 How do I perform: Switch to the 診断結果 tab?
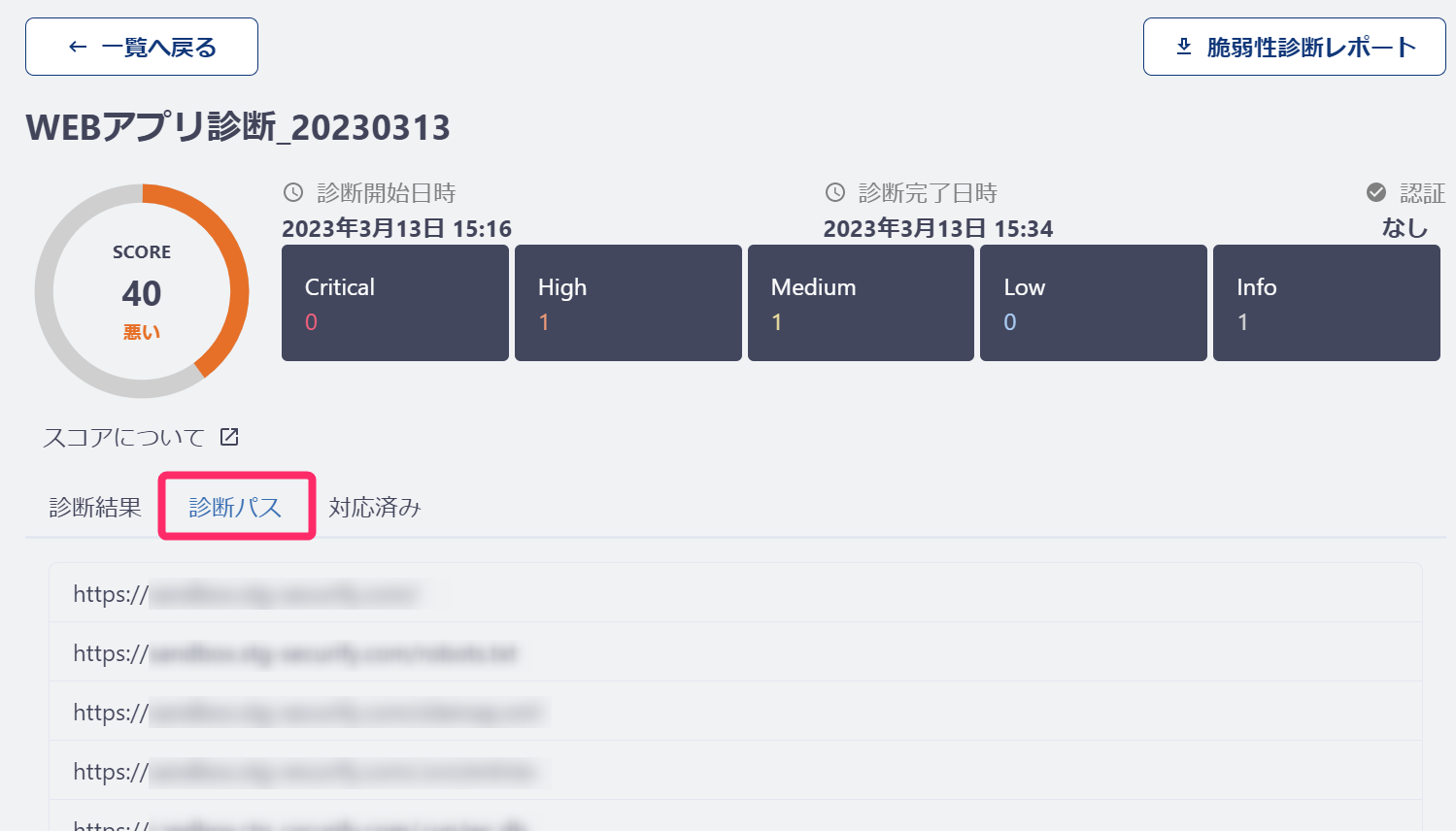tap(95, 507)
